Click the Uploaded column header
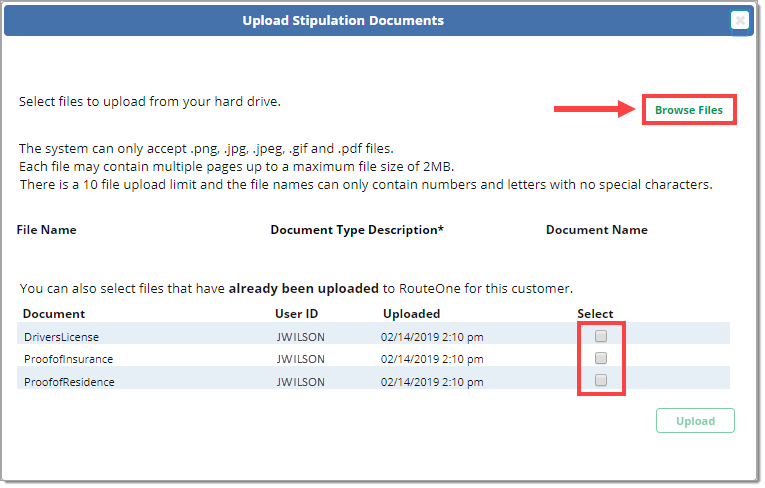 point(411,314)
